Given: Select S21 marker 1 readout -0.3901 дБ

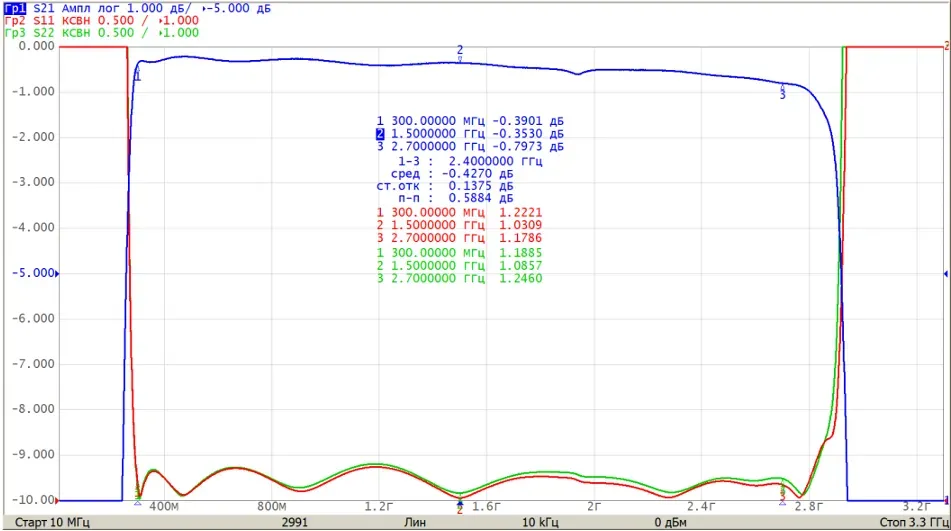Looking at the screenshot, I should [x=470, y=121].
